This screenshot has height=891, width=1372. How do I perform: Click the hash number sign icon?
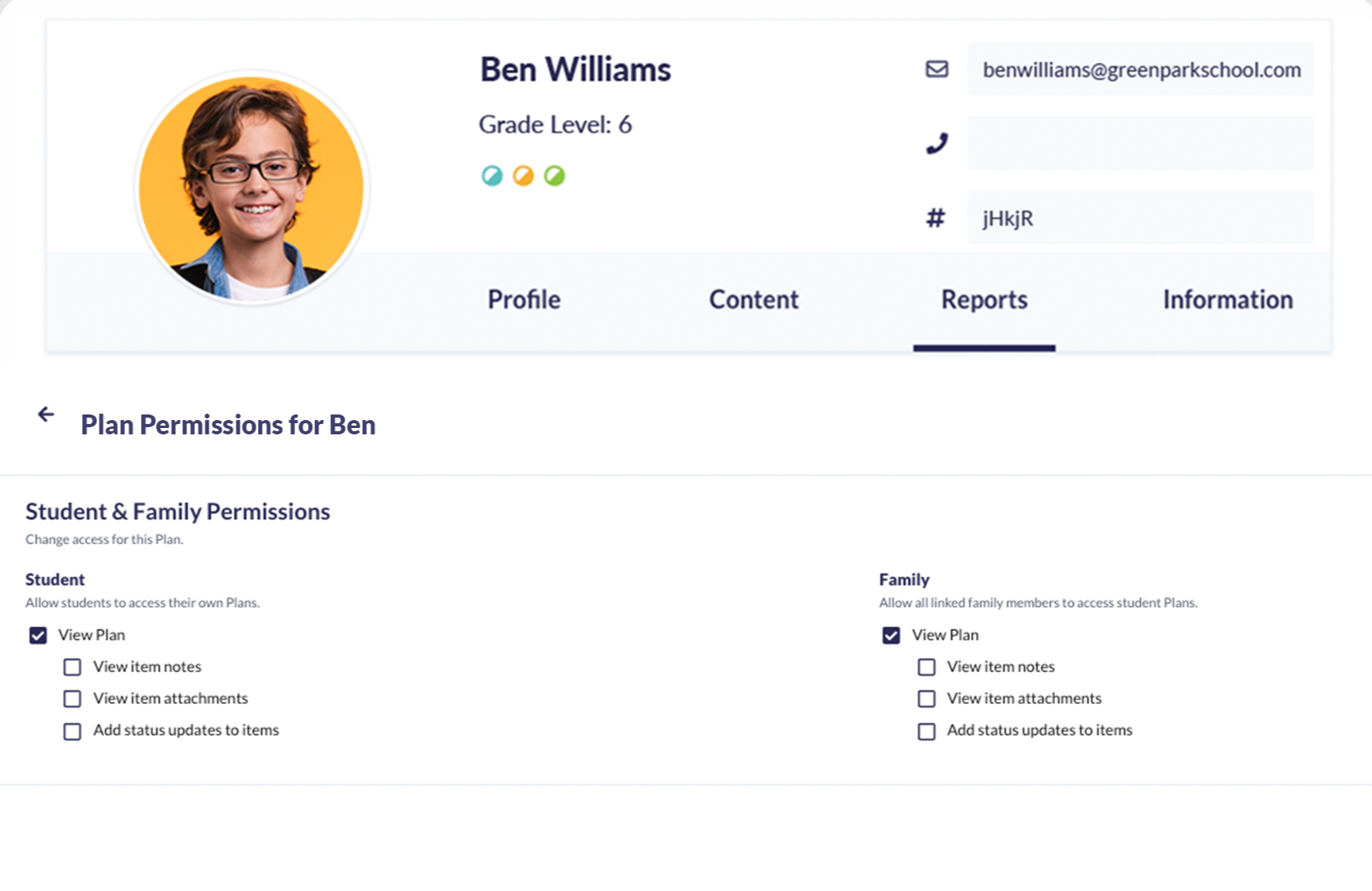click(936, 218)
